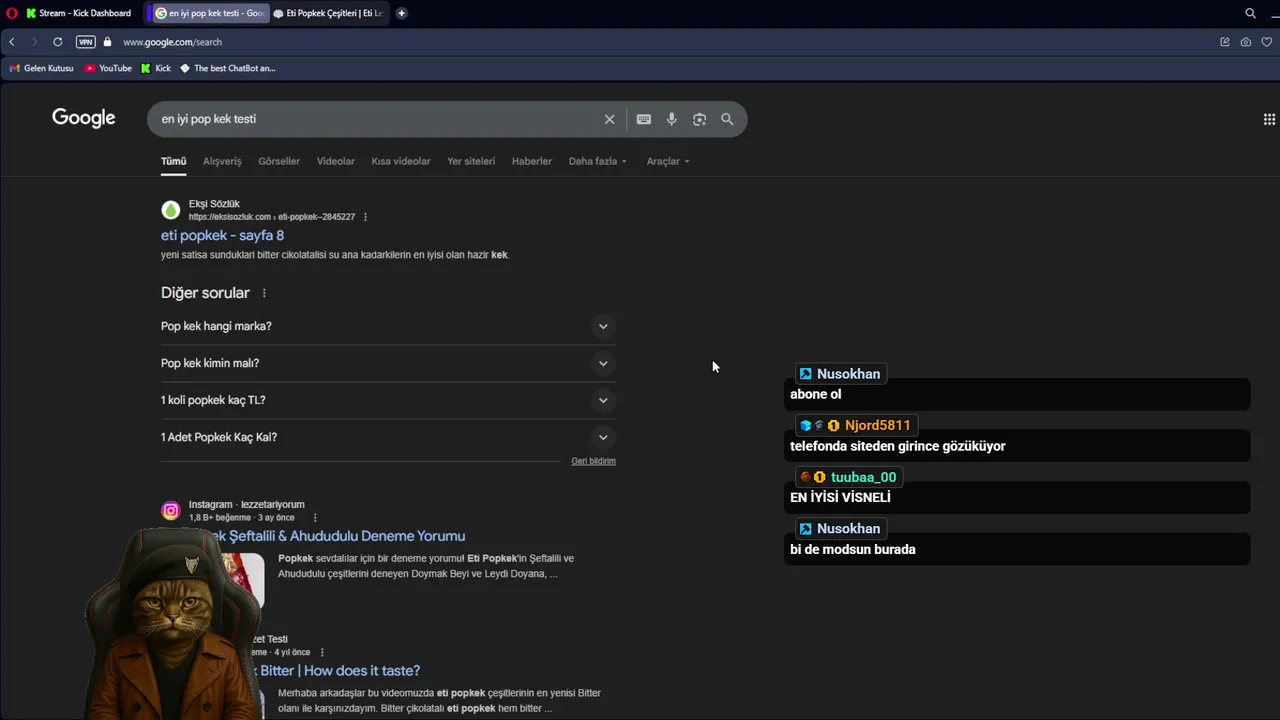Open a new browser tab with the plus button
Viewport: 1280px width, 720px height.
click(402, 13)
